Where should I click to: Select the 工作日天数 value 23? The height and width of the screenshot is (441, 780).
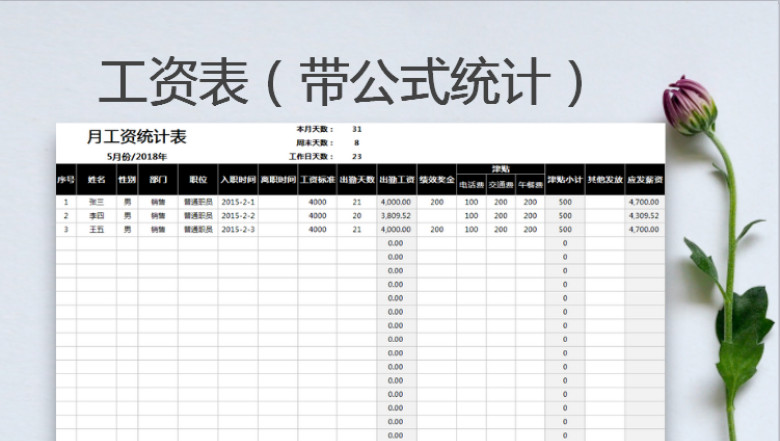click(357, 156)
